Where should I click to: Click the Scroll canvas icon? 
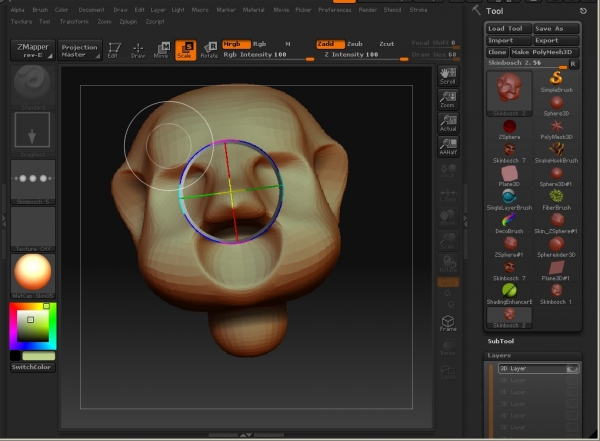(448, 76)
